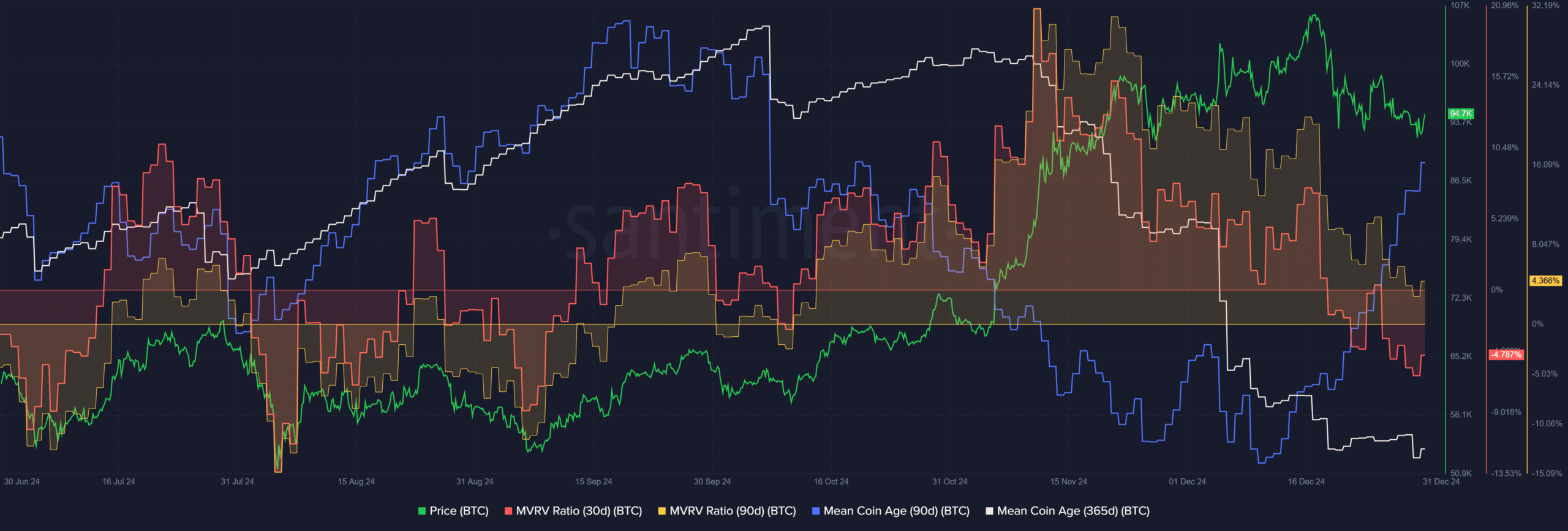Click the 24.14% yellow axis label
Screen dimensions: 1568x531
click(1546, 85)
